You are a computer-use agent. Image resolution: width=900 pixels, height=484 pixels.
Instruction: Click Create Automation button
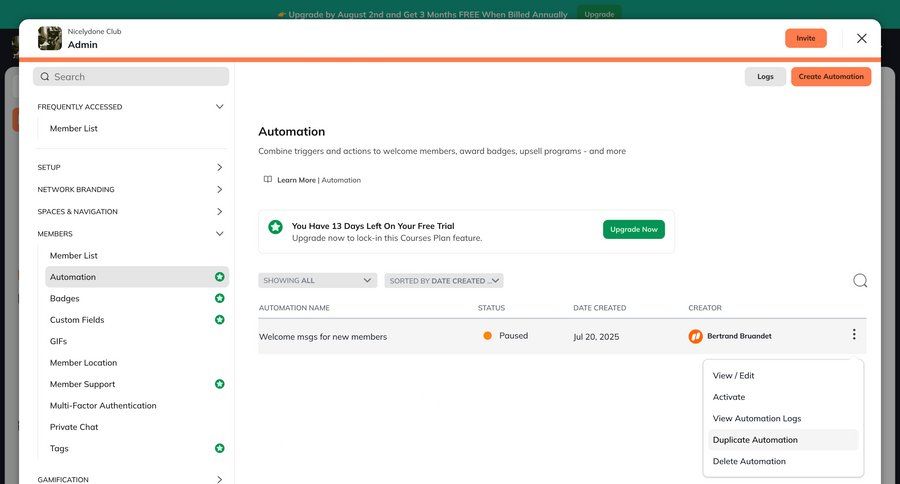[831, 76]
